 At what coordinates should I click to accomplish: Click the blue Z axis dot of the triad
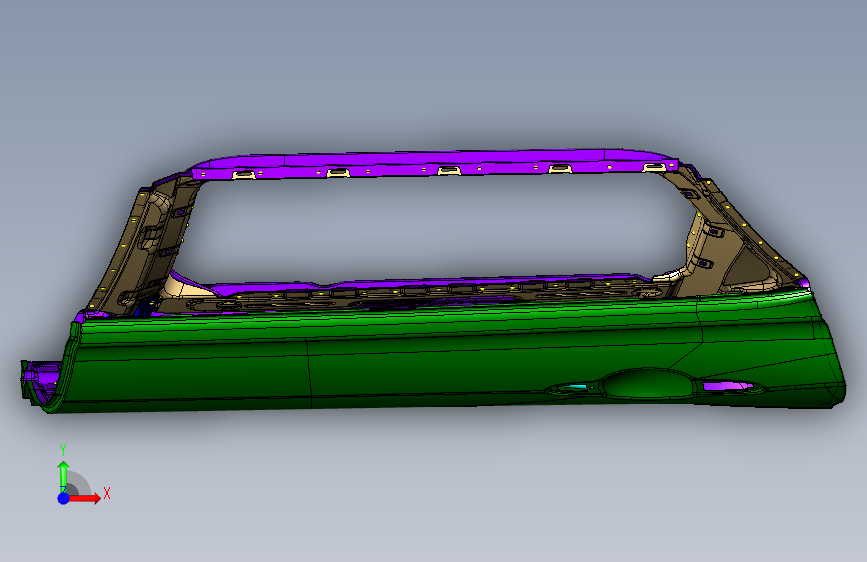[63, 498]
